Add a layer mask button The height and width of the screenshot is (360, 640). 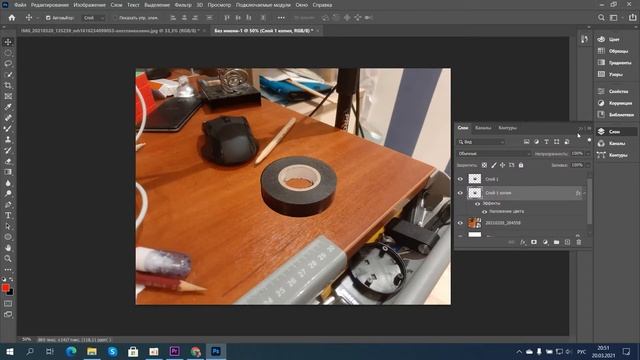534,242
